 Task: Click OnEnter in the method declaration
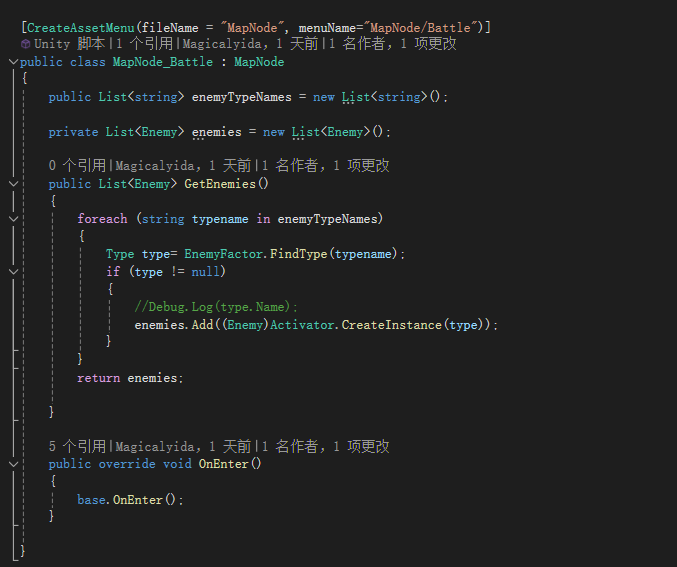click(224, 464)
